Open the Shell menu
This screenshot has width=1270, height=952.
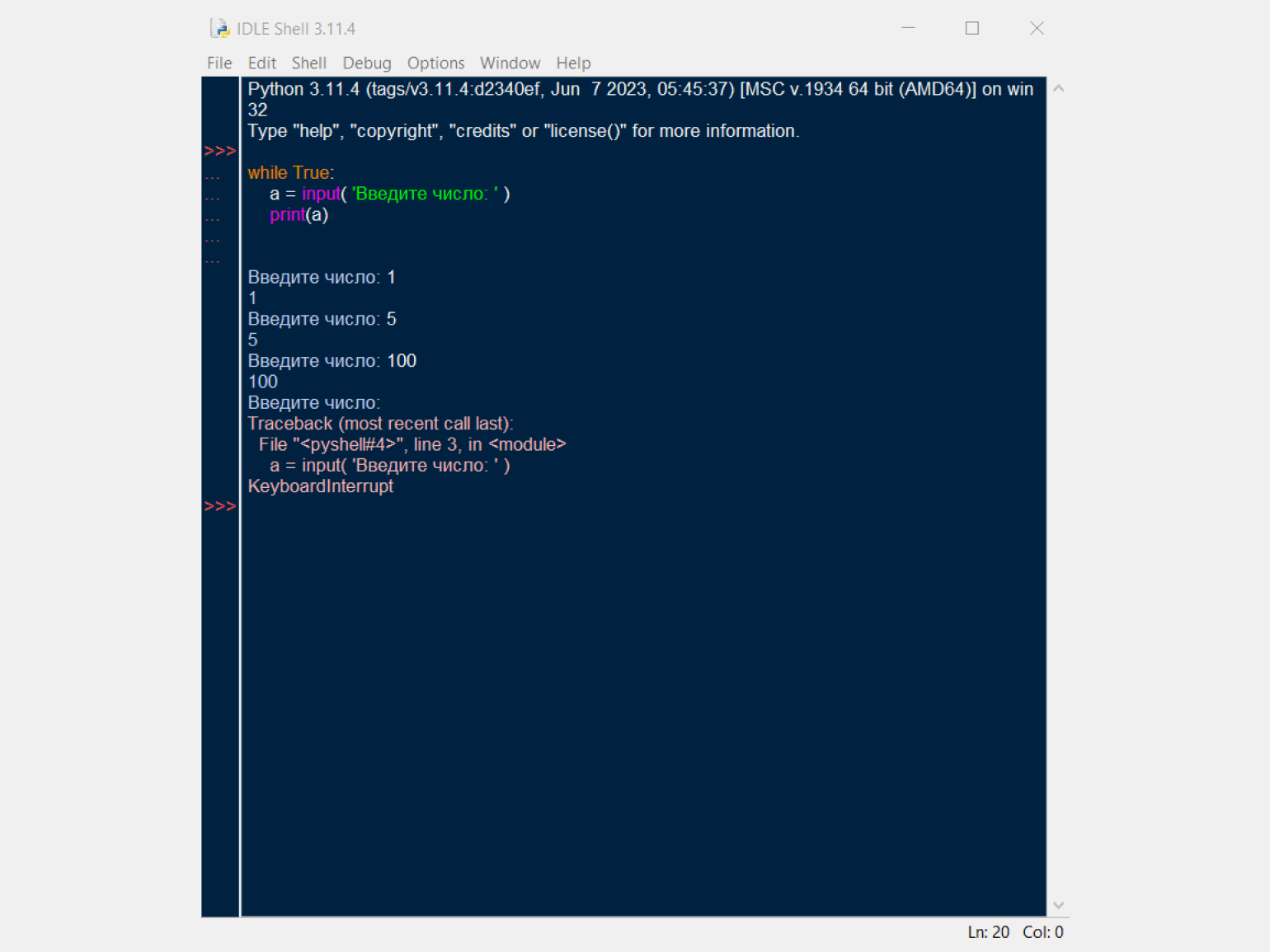coord(308,63)
